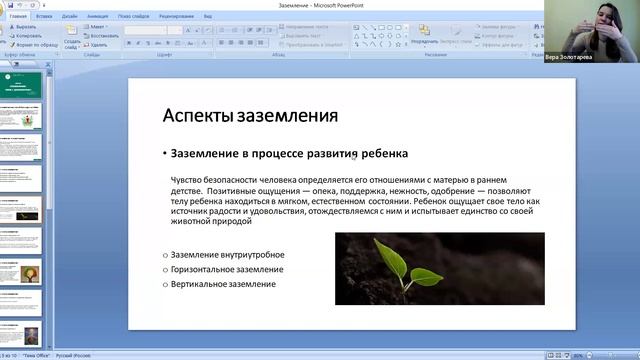Click the Восстановить reset slide command

pyautogui.click(x=101, y=36)
